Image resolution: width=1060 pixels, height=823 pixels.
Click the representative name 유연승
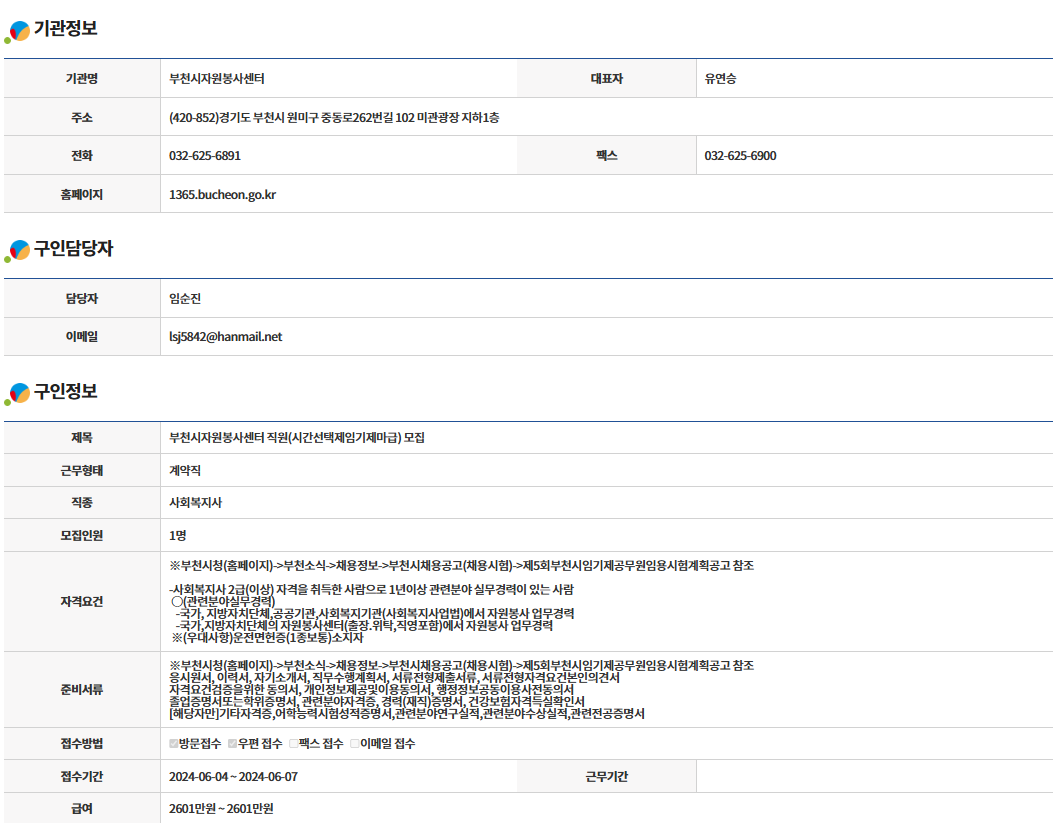pyautogui.click(x=720, y=78)
